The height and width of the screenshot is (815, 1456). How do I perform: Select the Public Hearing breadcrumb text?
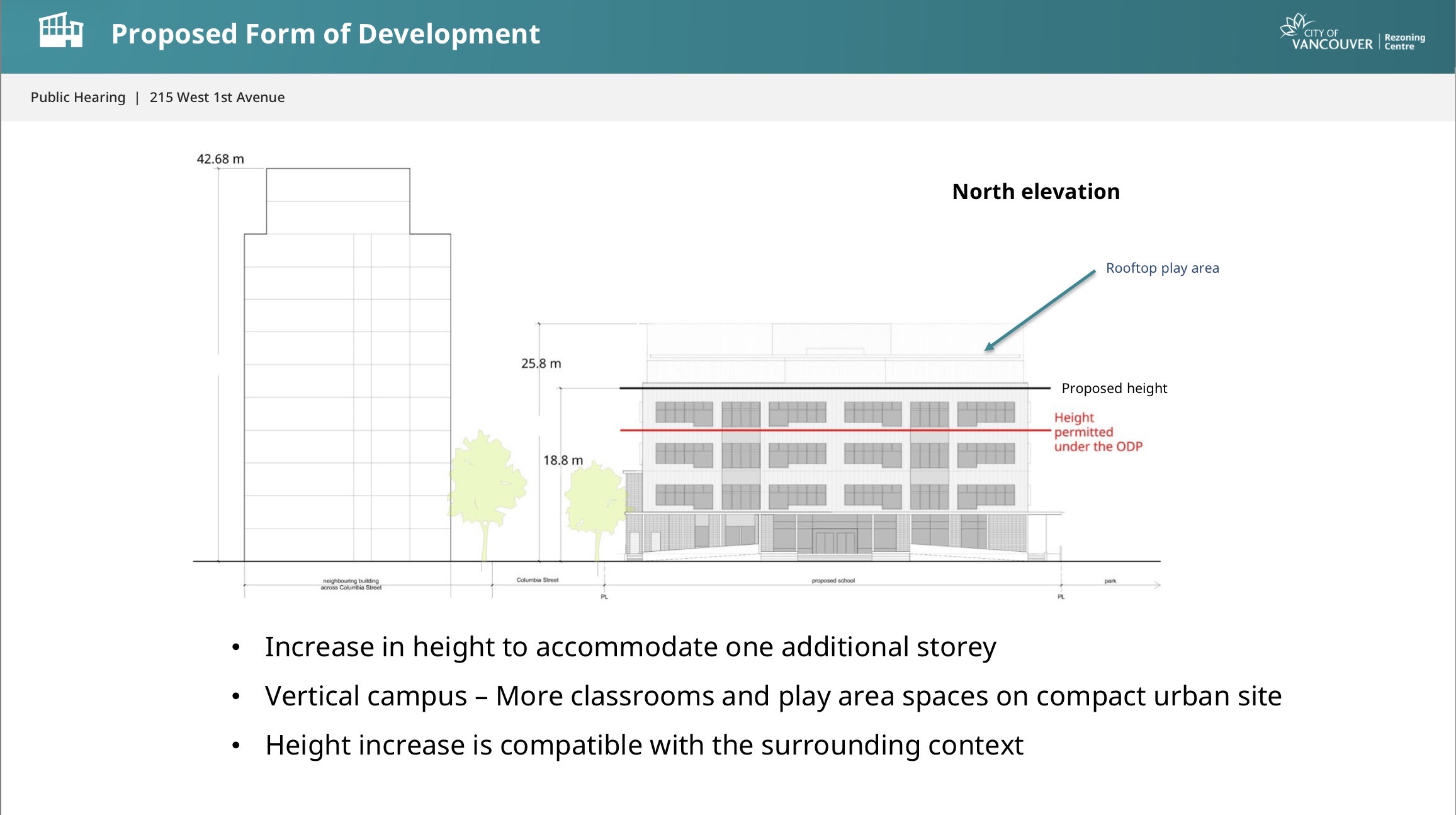(x=78, y=98)
